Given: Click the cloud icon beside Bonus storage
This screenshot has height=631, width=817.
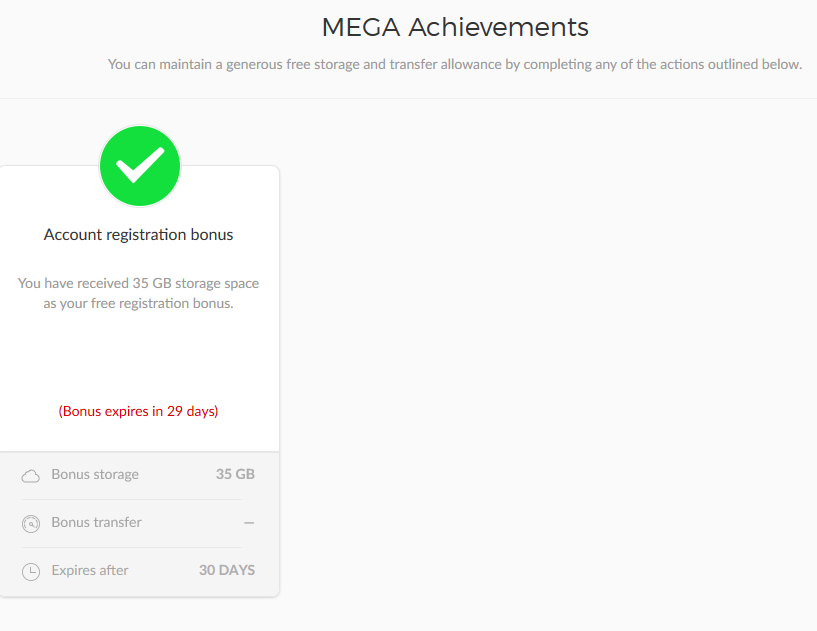Looking at the screenshot, I should coord(31,475).
